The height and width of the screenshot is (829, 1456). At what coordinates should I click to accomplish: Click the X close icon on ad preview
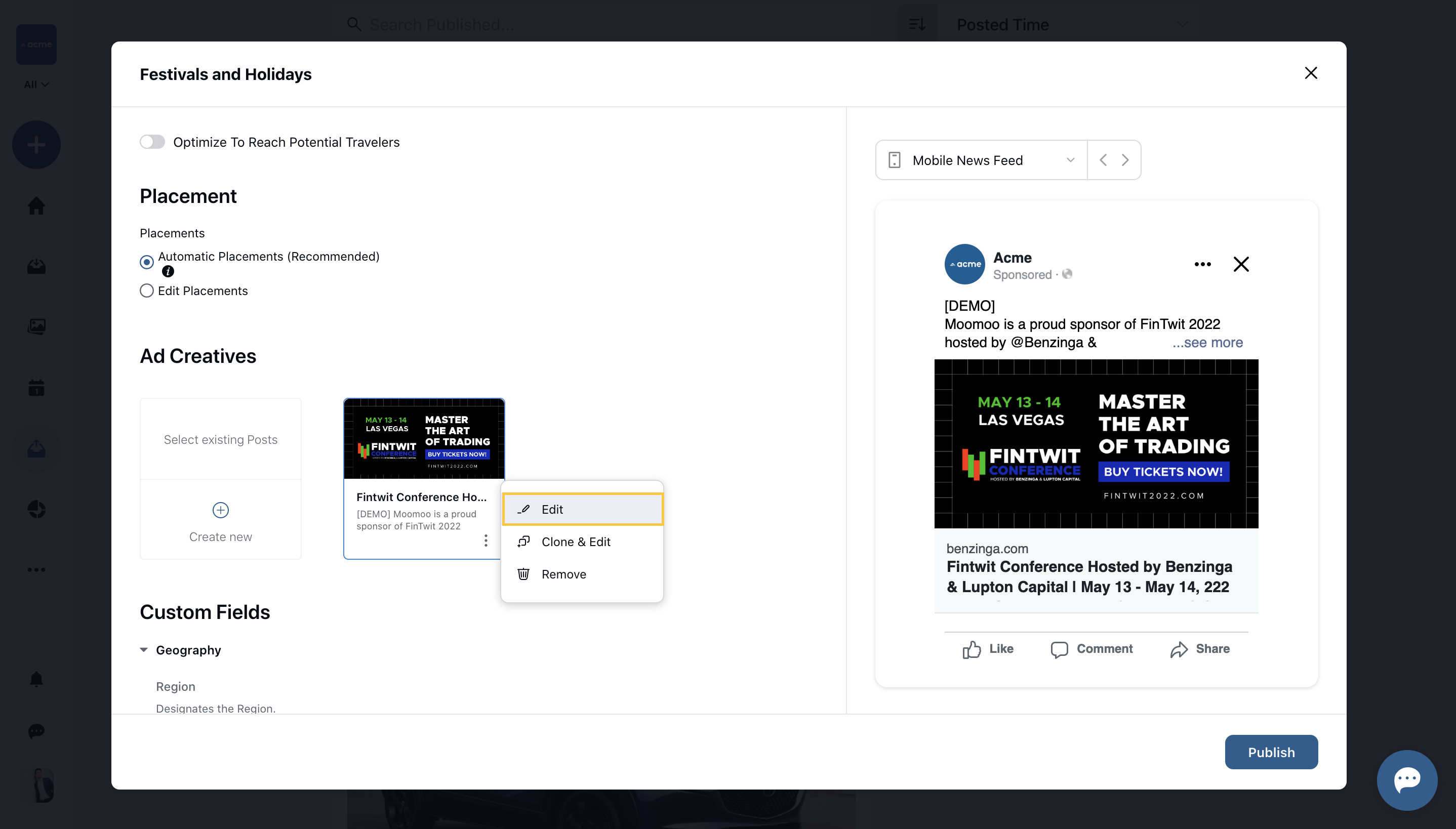[1241, 264]
